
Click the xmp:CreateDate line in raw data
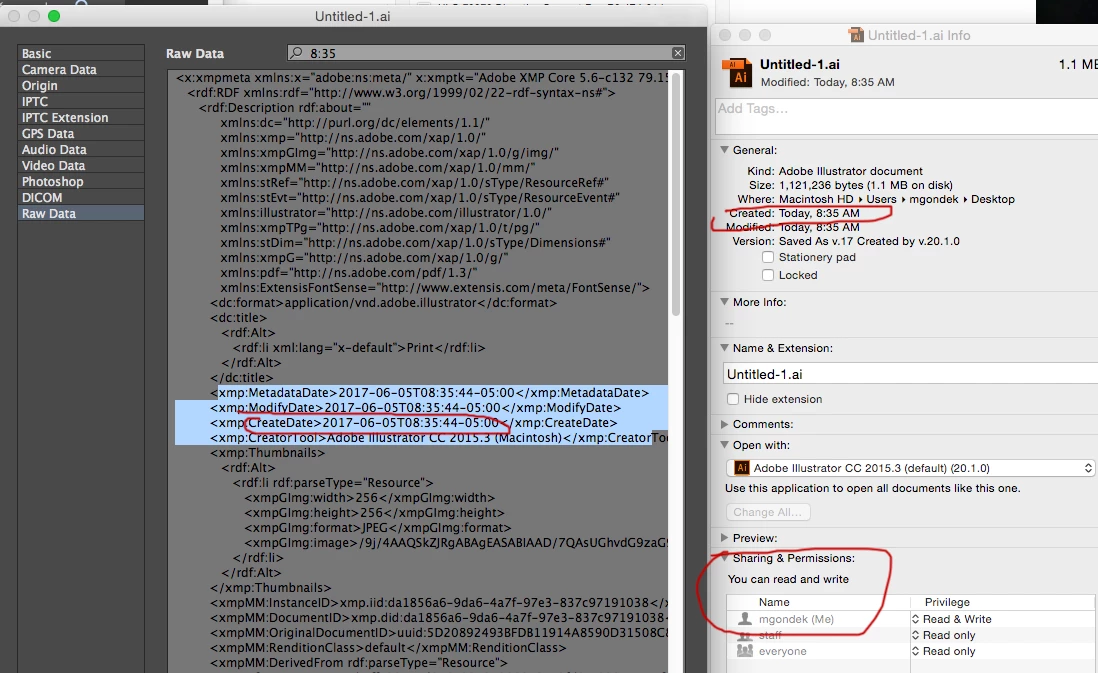pos(414,423)
